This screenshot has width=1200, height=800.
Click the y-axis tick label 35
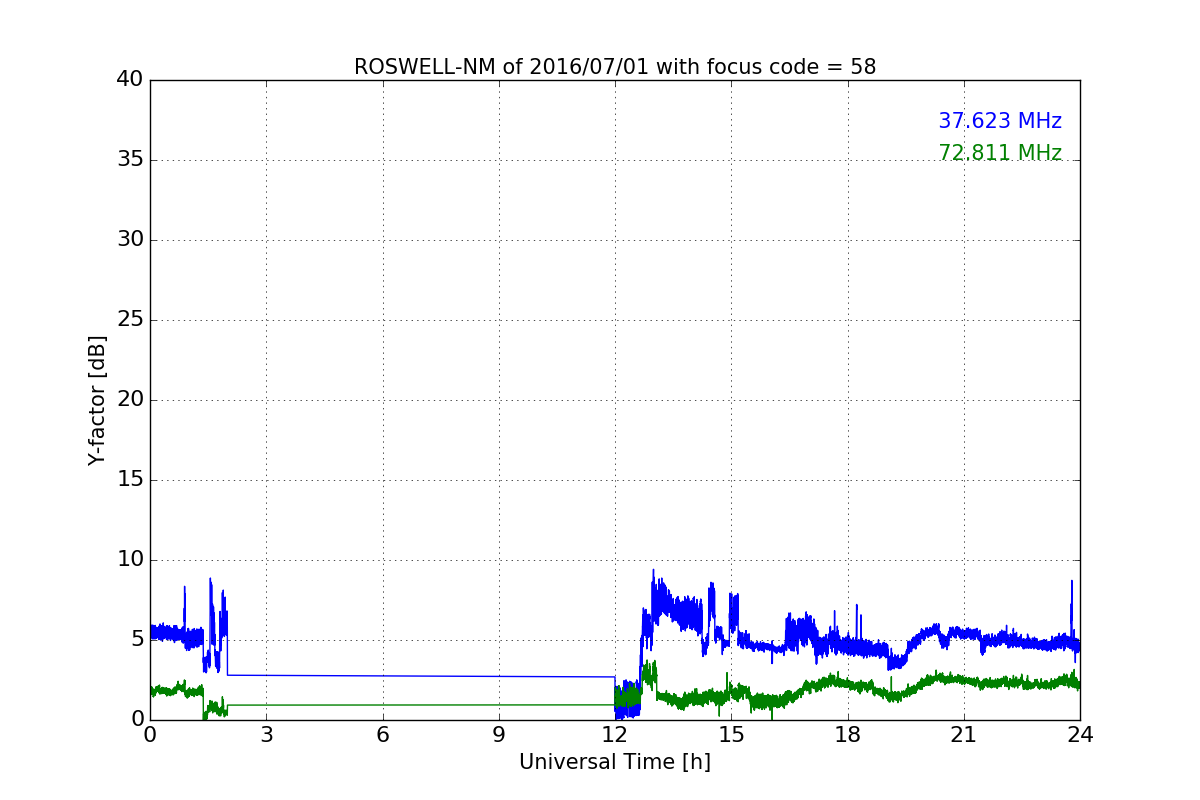[x=130, y=160]
